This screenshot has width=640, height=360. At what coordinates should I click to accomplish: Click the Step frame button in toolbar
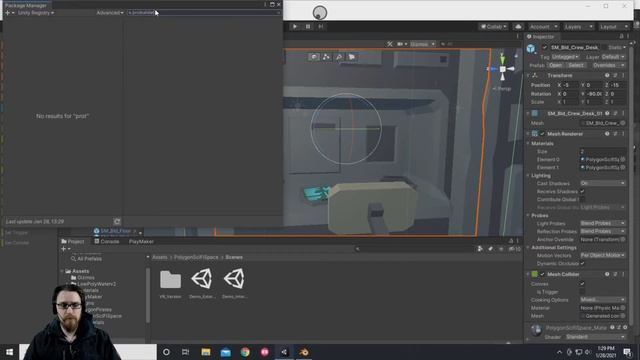321,27
